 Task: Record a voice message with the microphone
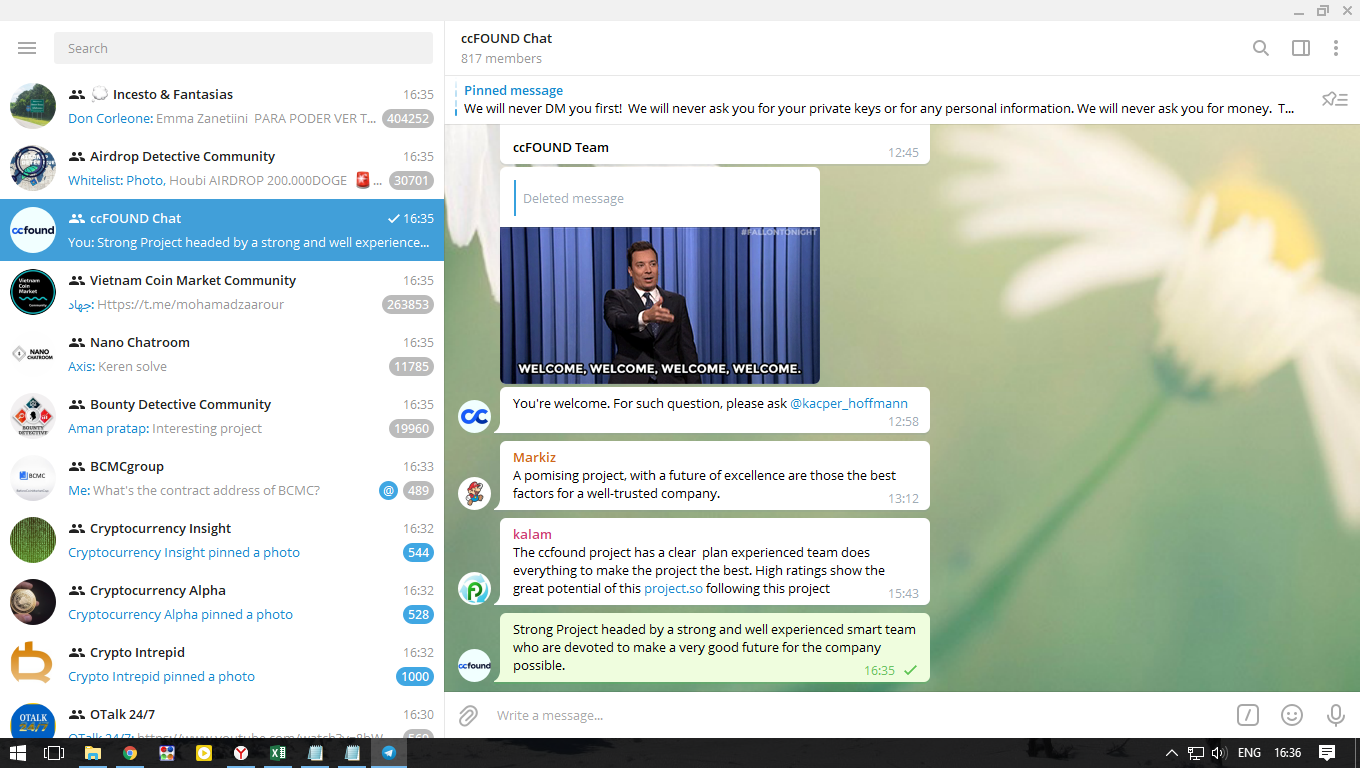pyautogui.click(x=1335, y=715)
